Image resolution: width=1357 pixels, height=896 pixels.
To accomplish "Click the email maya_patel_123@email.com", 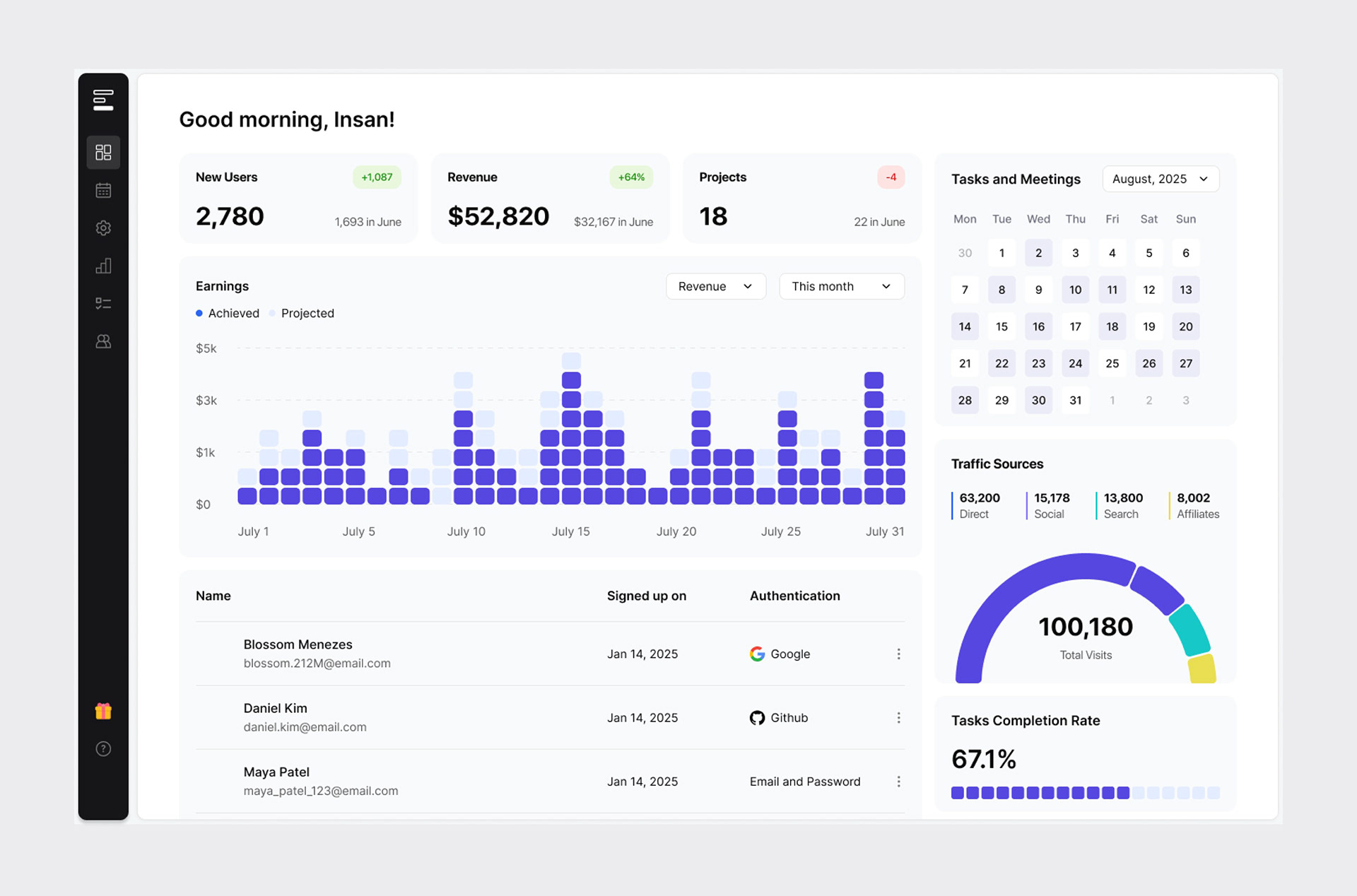I will click(x=321, y=791).
